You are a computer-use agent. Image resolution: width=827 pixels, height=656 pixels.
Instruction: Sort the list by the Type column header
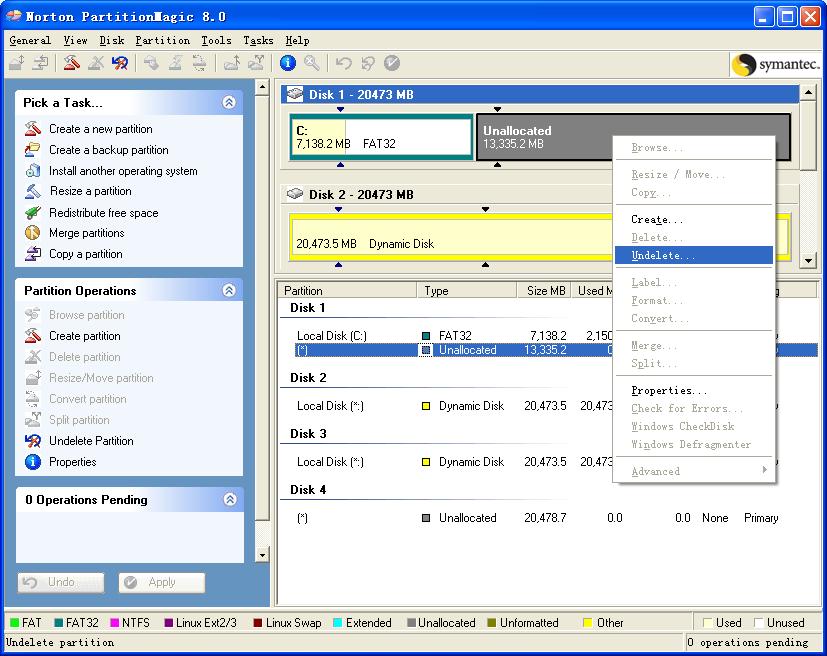[465, 290]
